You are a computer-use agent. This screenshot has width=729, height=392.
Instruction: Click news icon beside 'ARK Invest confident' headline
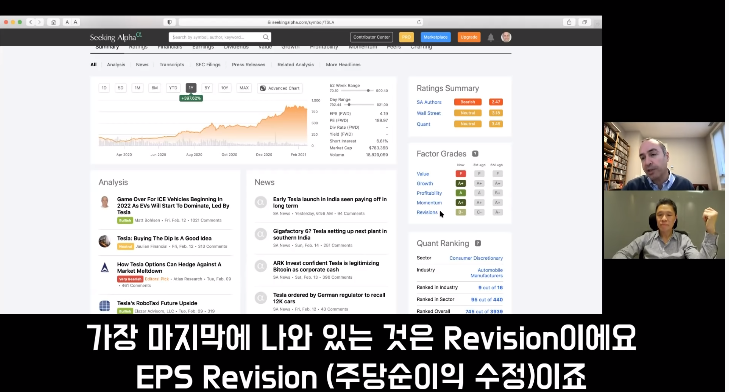click(261, 266)
